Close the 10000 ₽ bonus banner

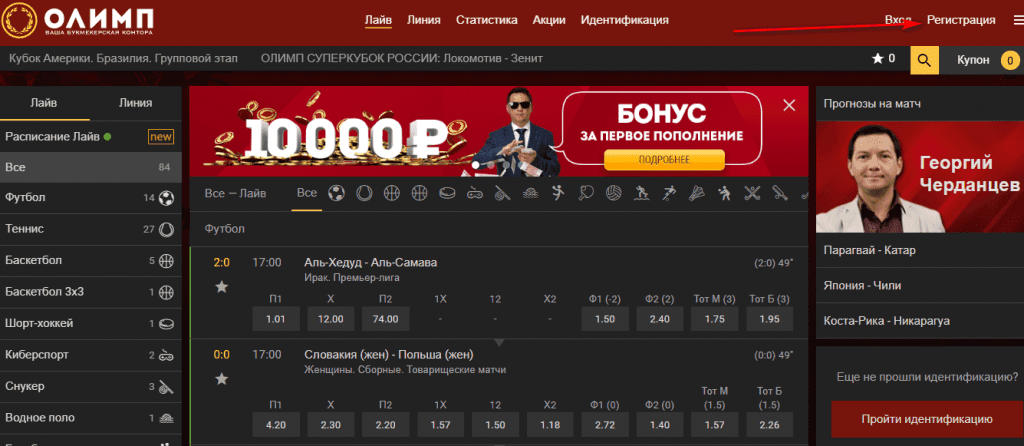[789, 105]
